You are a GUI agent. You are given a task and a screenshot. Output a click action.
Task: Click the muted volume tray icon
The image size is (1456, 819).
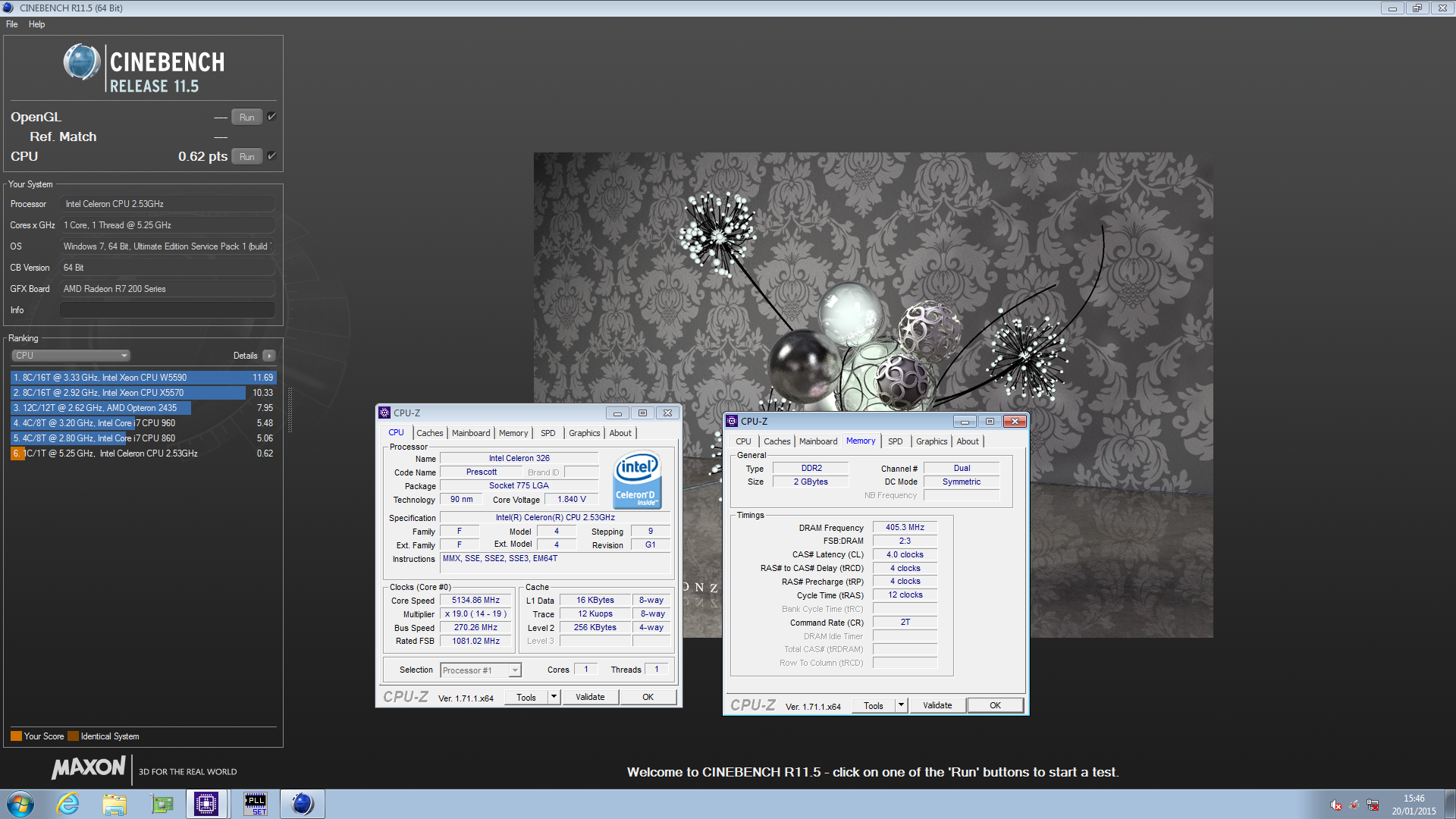(1336, 805)
